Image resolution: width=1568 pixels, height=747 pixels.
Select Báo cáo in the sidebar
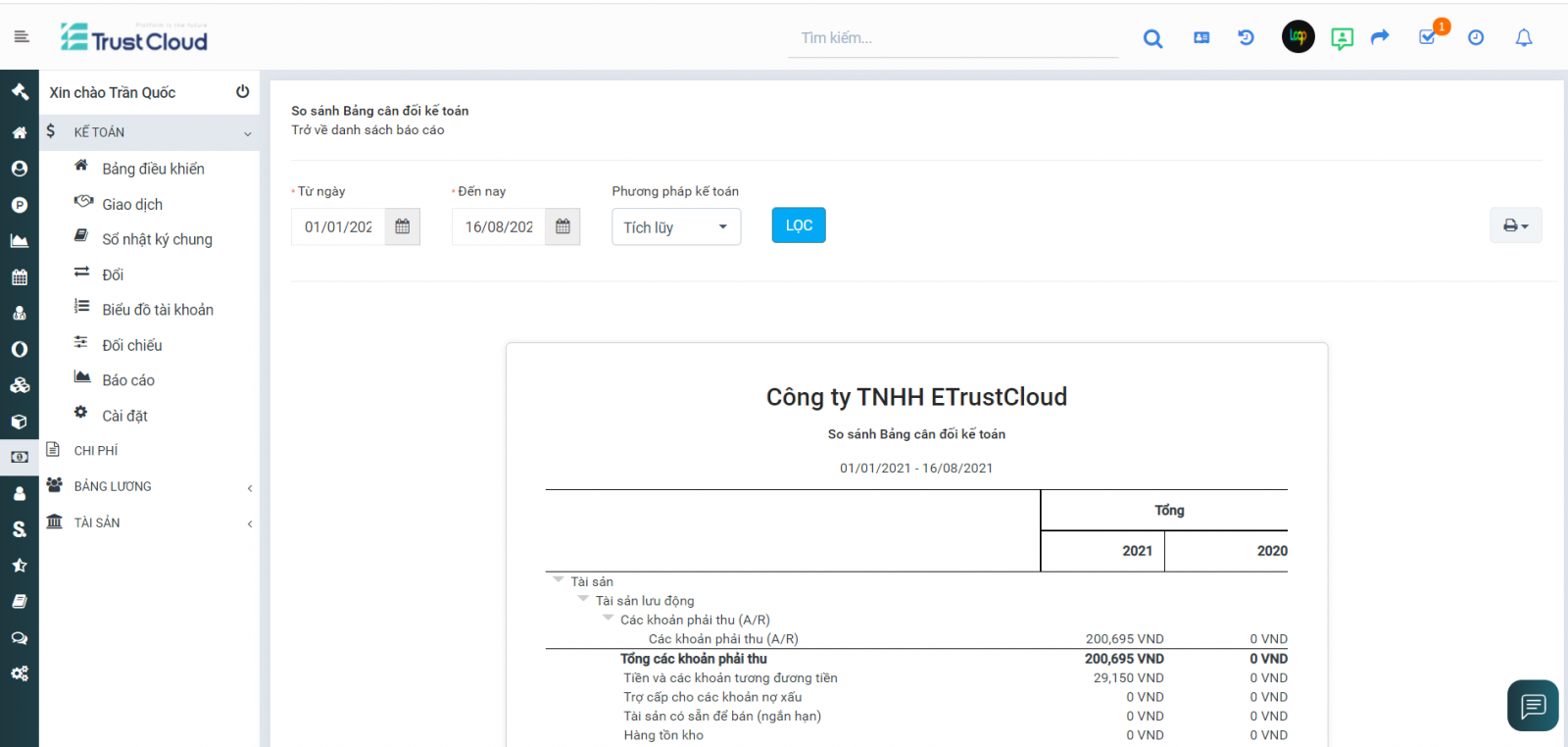pos(128,380)
